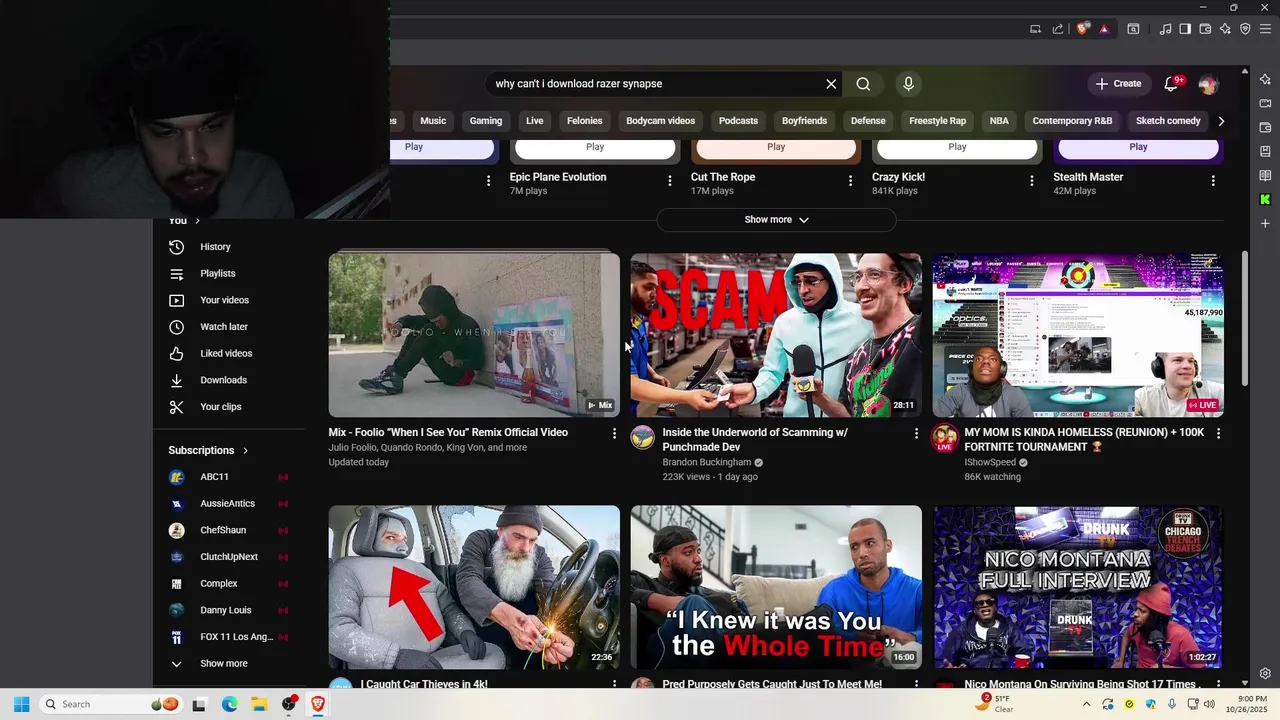Open three-dot menu for Cut The Rope game
The height and width of the screenshot is (720, 1280).
851,181
